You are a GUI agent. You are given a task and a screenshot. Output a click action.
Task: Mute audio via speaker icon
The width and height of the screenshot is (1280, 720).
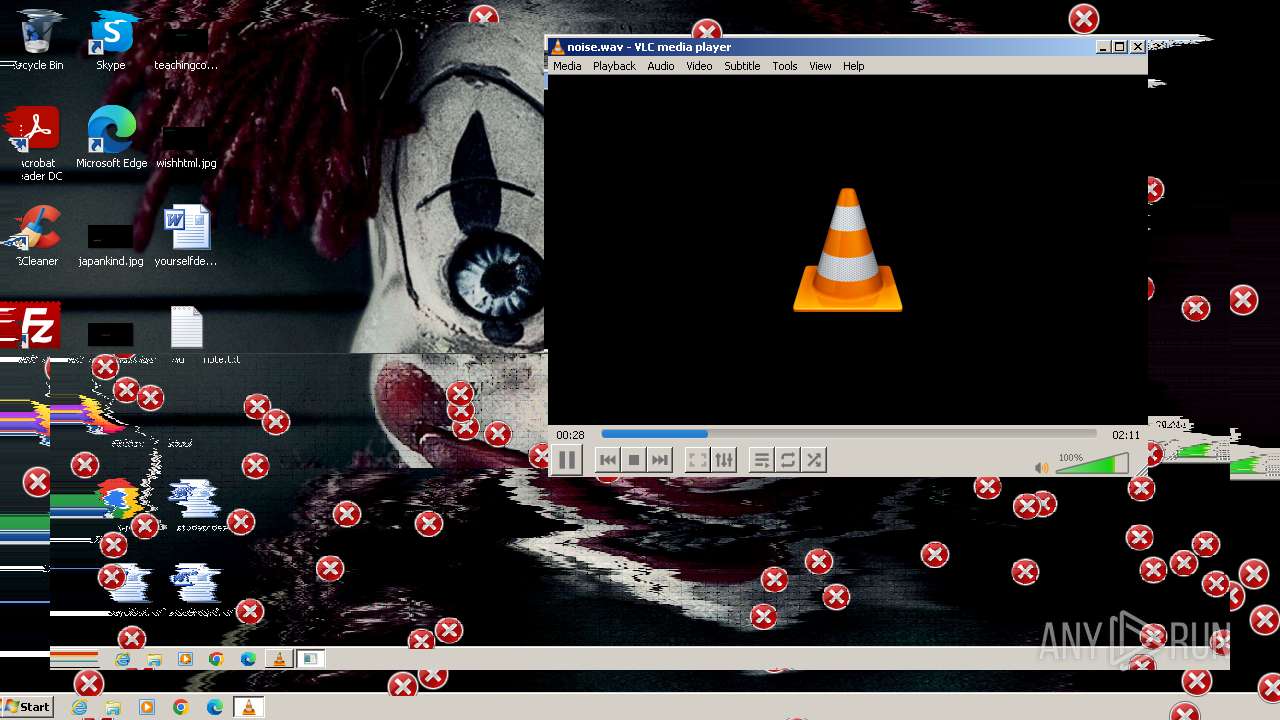pyautogui.click(x=1042, y=467)
